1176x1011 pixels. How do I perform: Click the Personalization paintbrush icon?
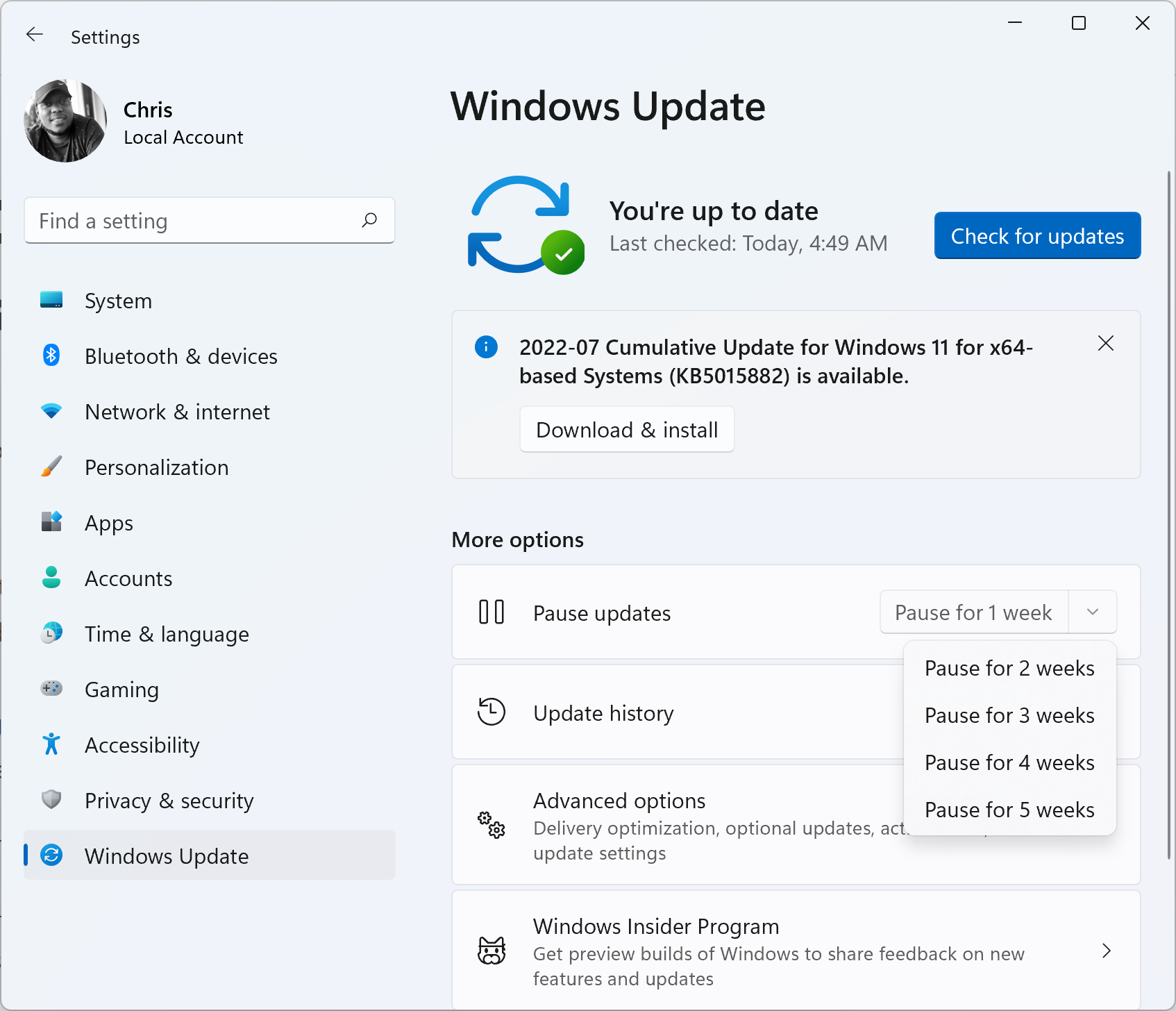(x=51, y=467)
